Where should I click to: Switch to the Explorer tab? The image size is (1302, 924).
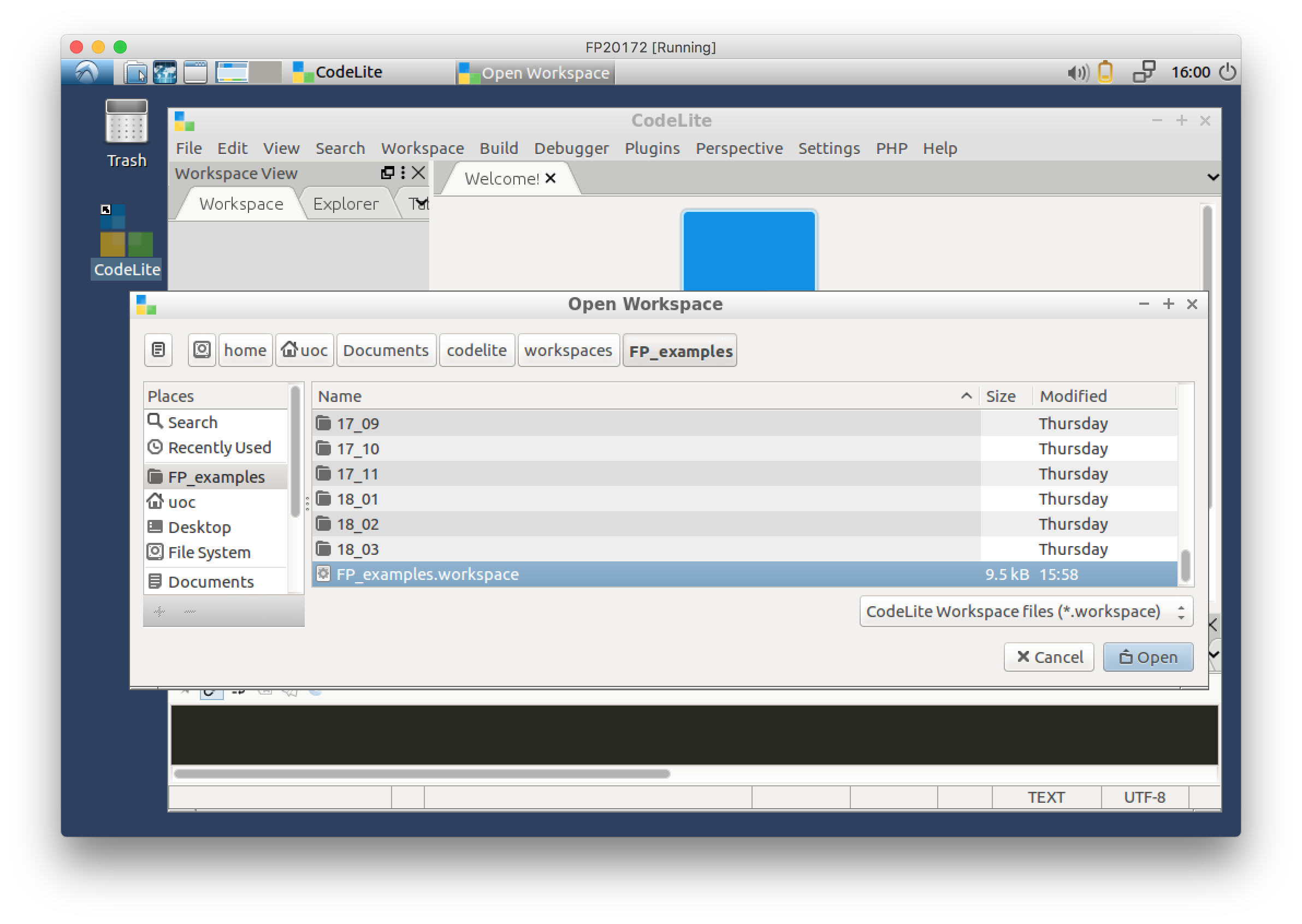(345, 204)
